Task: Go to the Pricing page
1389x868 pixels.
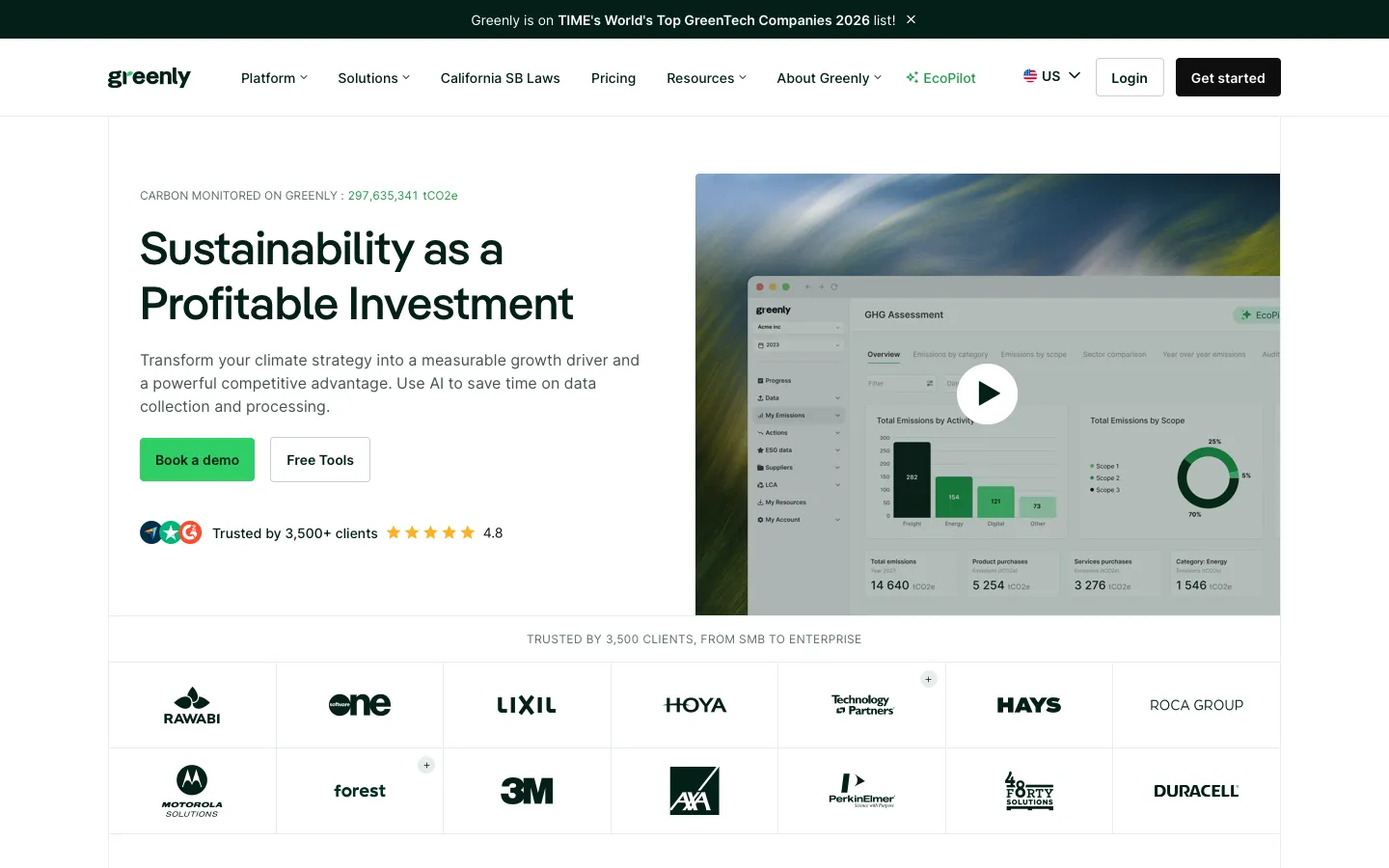Action: [613, 78]
